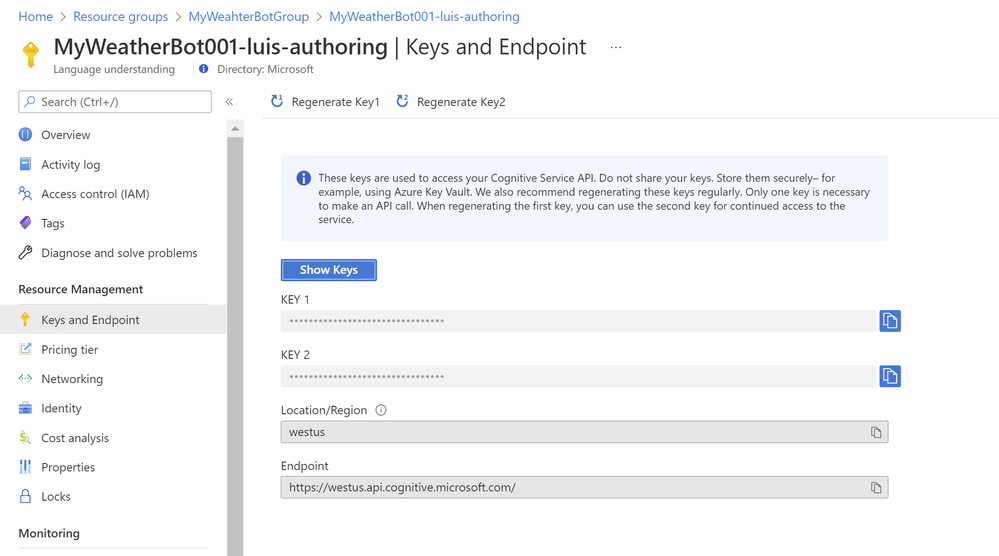Click the Directory info icon
Viewport: 999px width, 556px height.
(204, 69)
